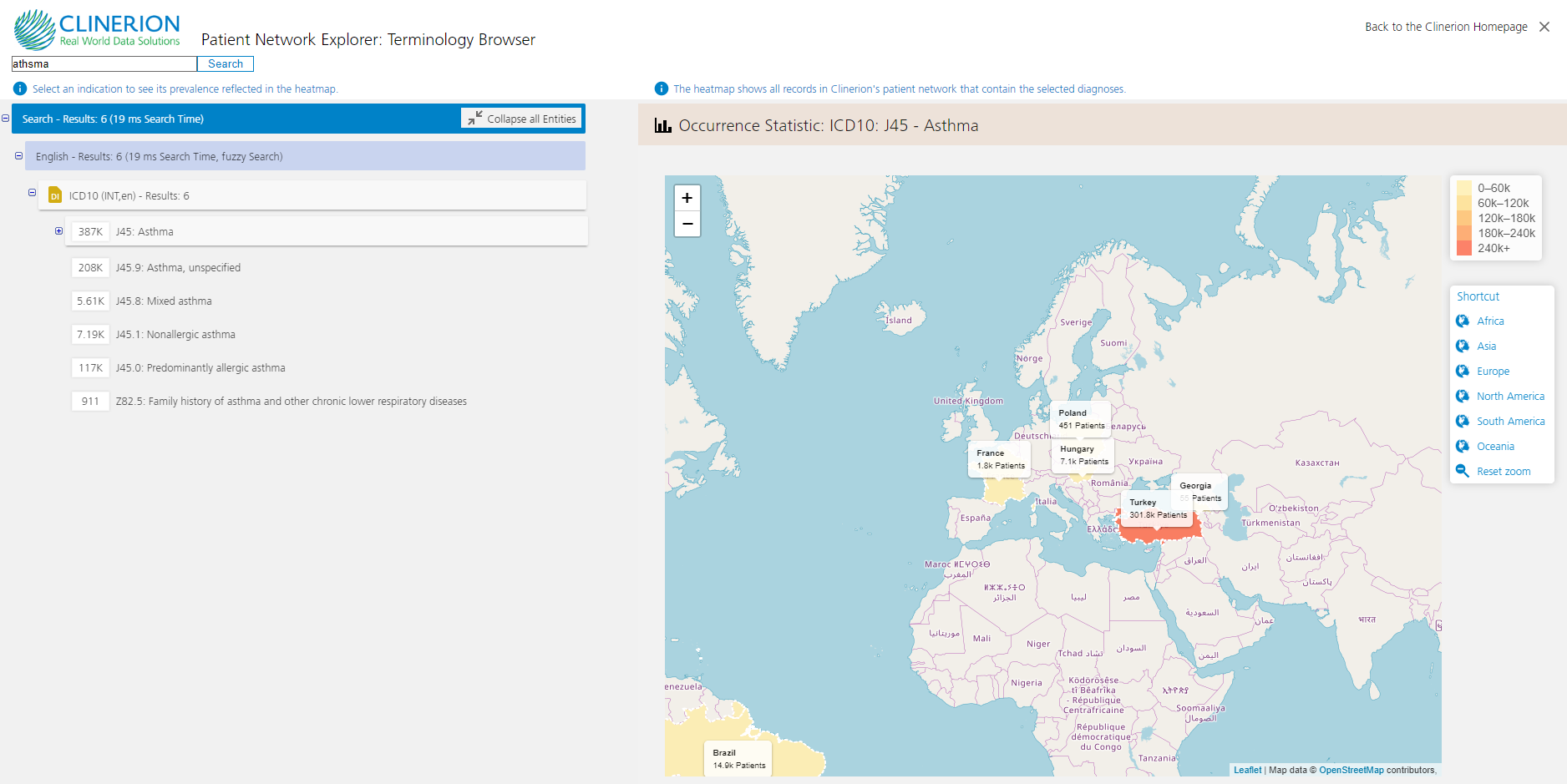Jump the map to North America
Screen dimensions: 1567x784
[x=1510, y=396]
